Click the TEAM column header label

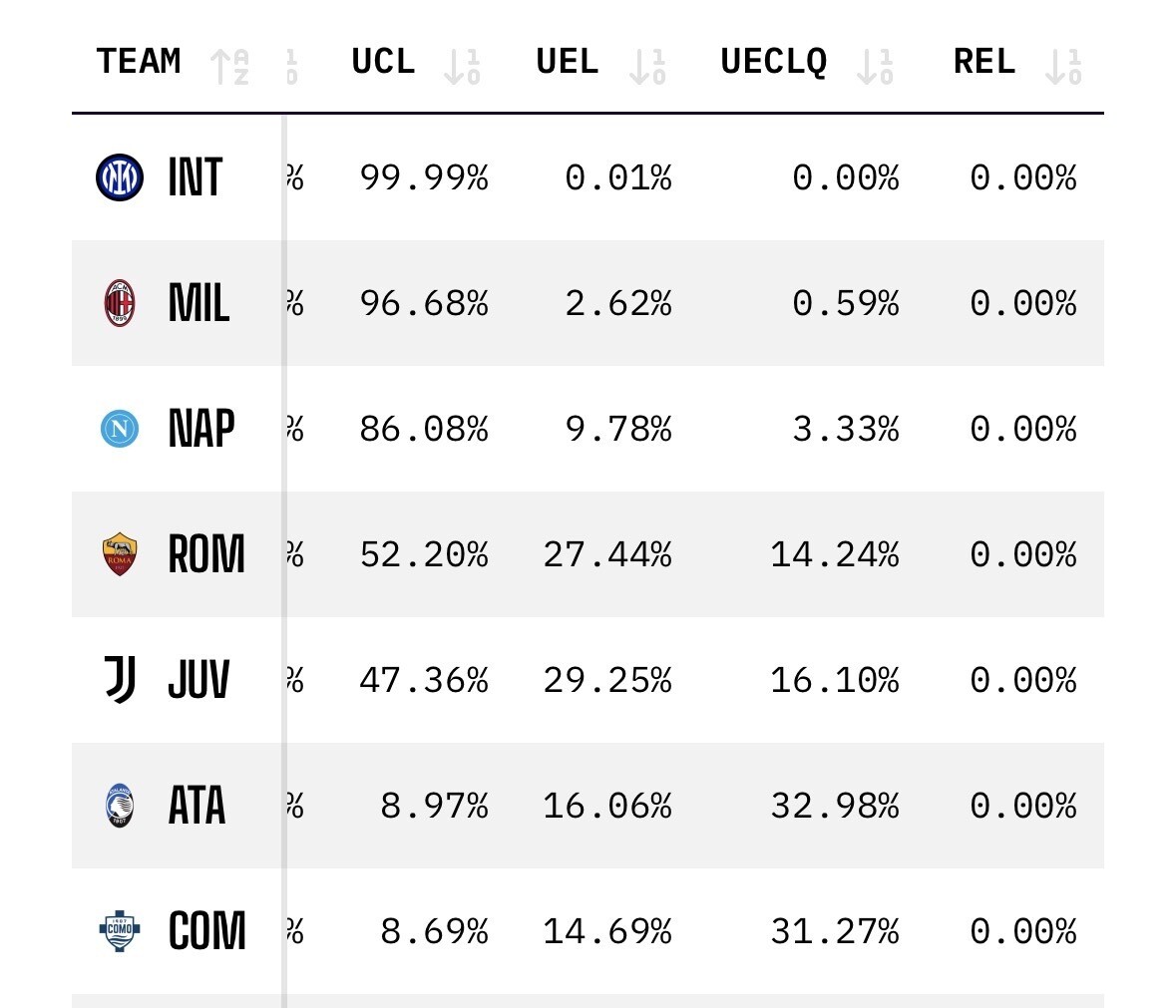click(139, 62)
